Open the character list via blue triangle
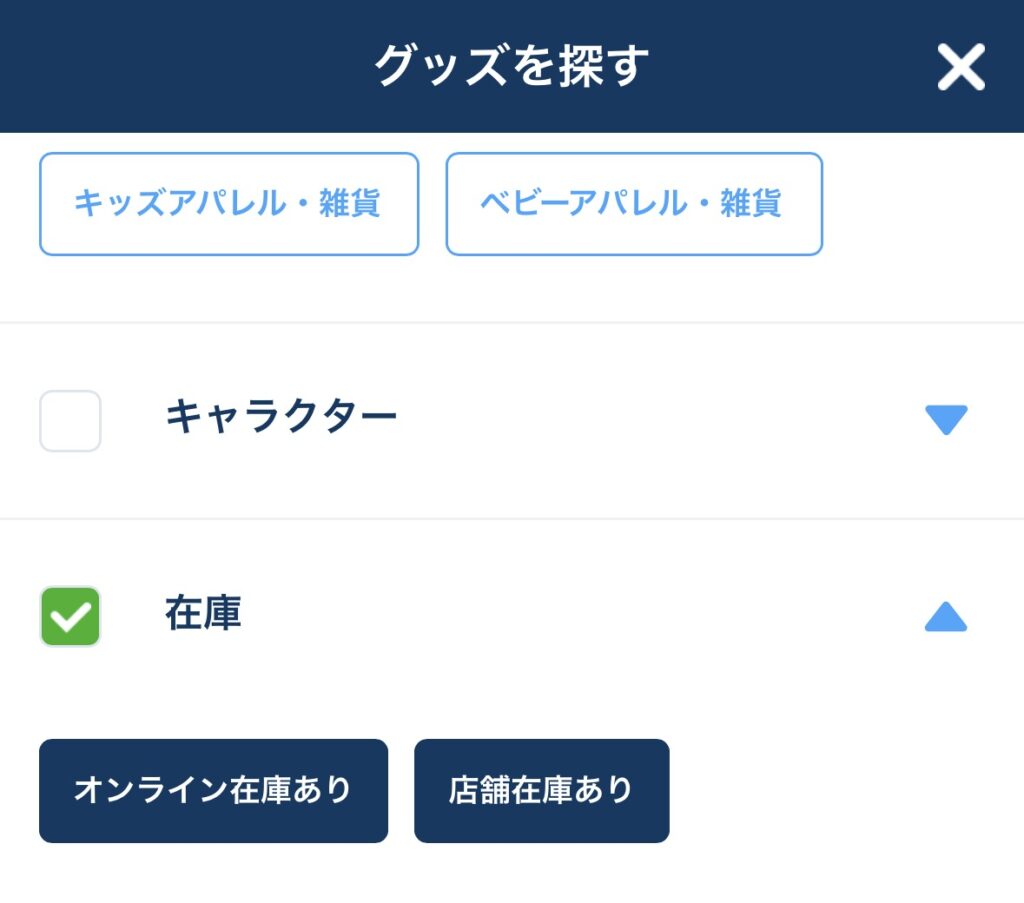Screen dimensions: 1024x903 click(x=944, y=421)
